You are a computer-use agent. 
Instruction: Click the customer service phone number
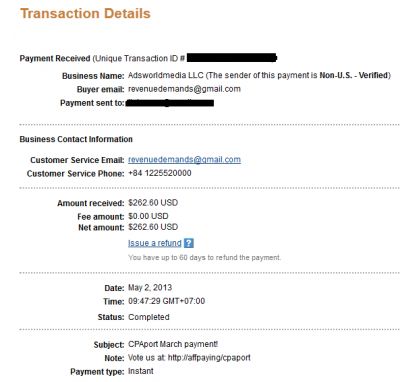[x=160, y=173]
